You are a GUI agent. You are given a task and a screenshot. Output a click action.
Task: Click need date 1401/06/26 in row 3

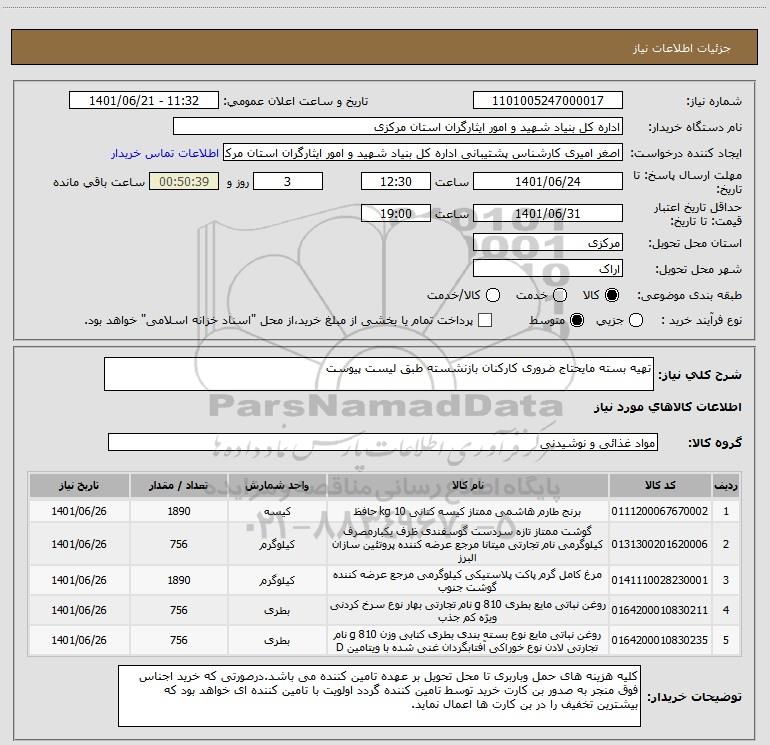pyautogui.click(x=79, y=580)
